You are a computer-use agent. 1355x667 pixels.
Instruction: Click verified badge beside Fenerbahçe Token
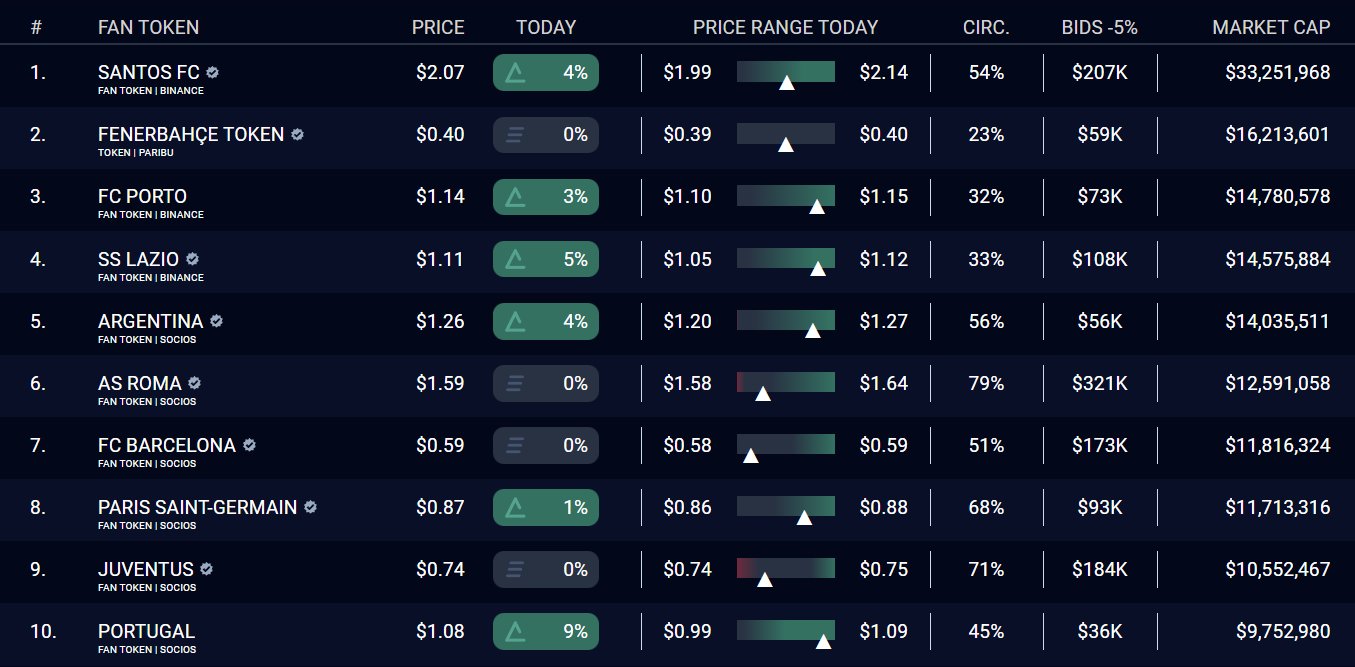tap(297, 135)
